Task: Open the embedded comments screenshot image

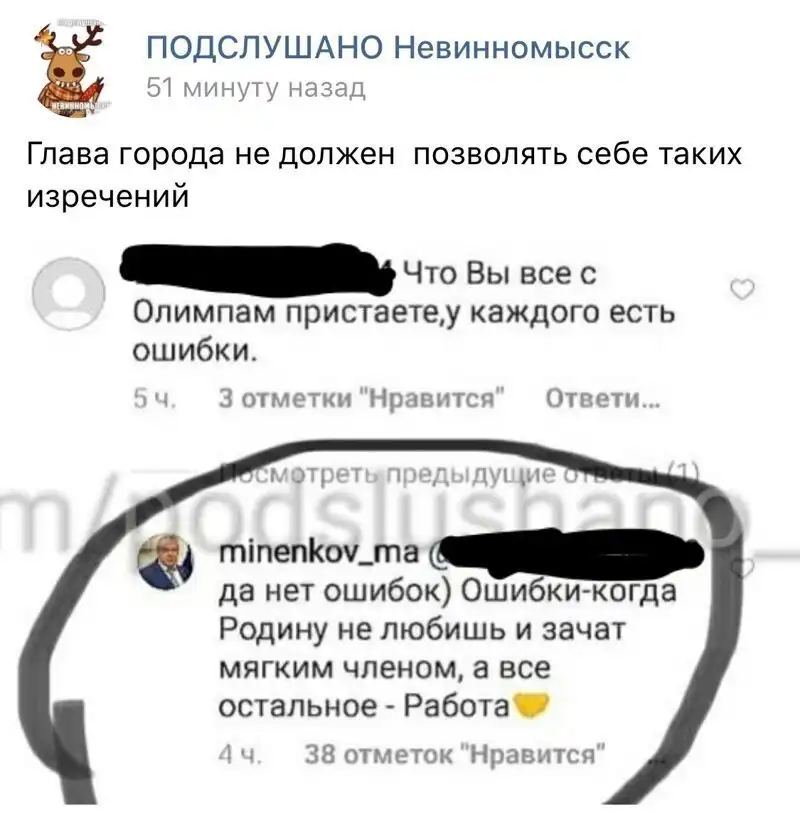Action: coord(400,520)
